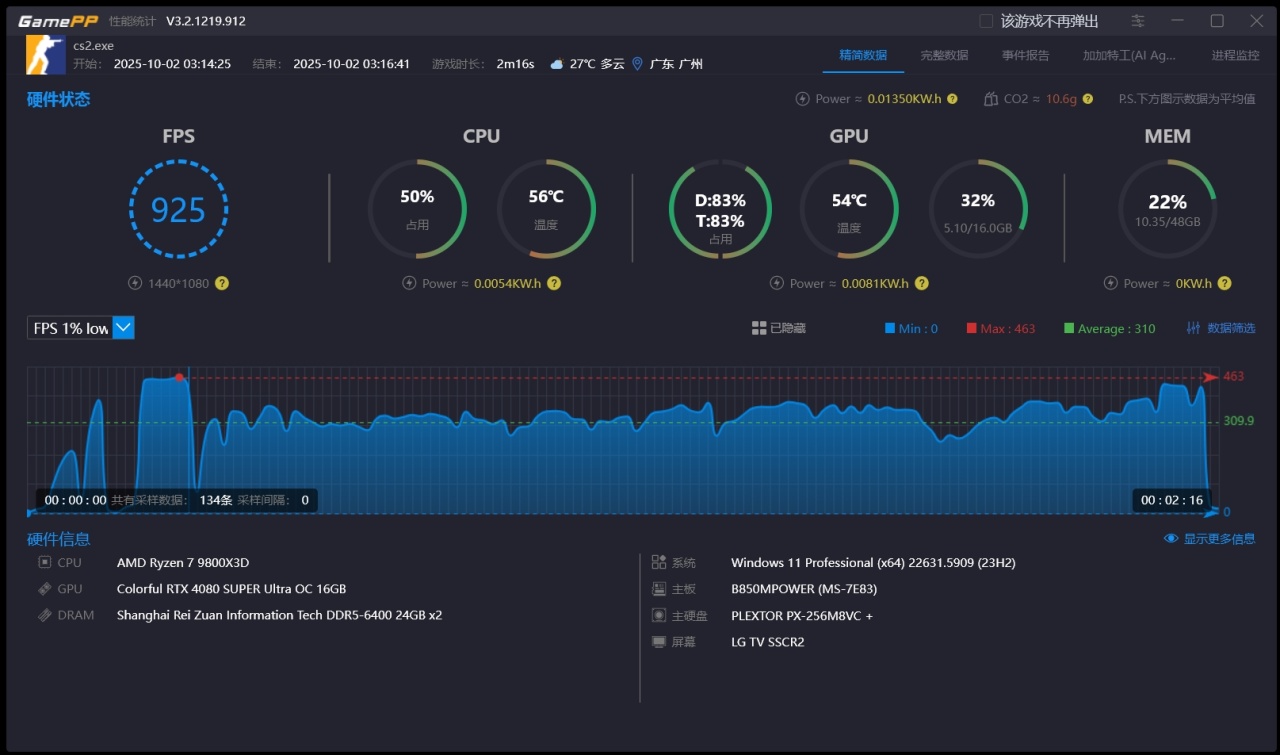Toggle the red Max series legend
The image size is (1280, 755).
click(1000, 328)
